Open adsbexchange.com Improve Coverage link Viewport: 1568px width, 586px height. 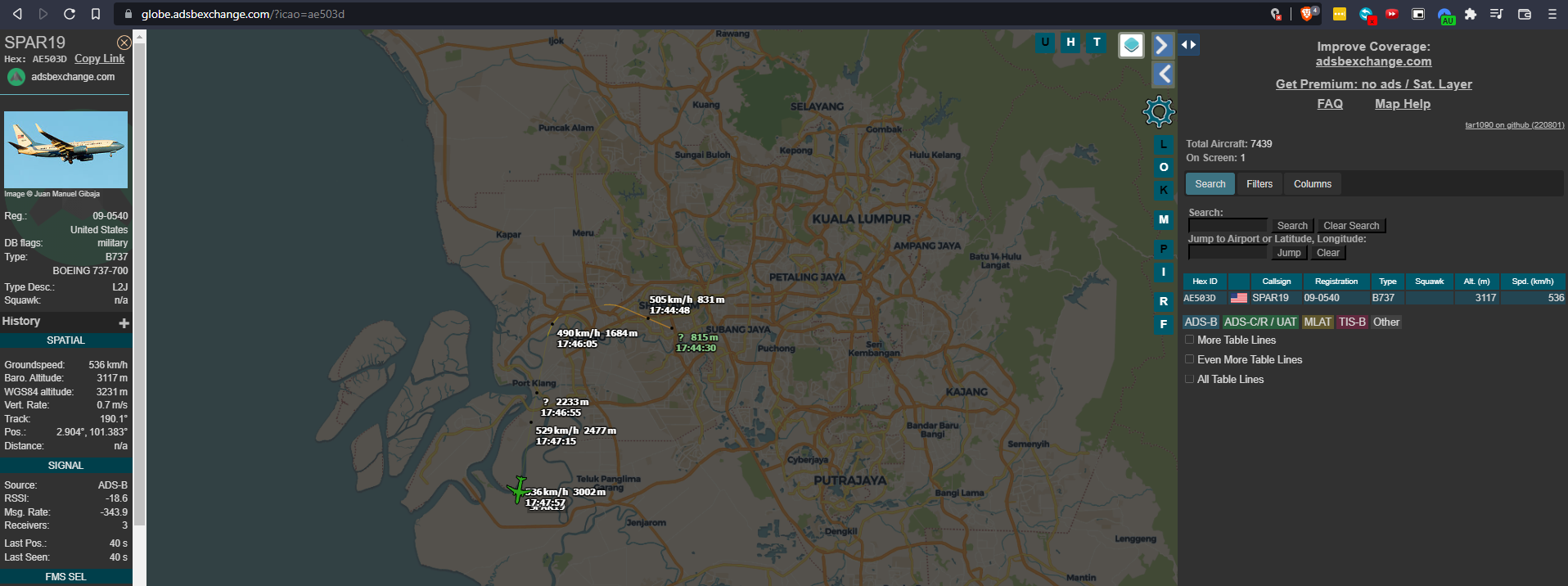(1374, 61)
